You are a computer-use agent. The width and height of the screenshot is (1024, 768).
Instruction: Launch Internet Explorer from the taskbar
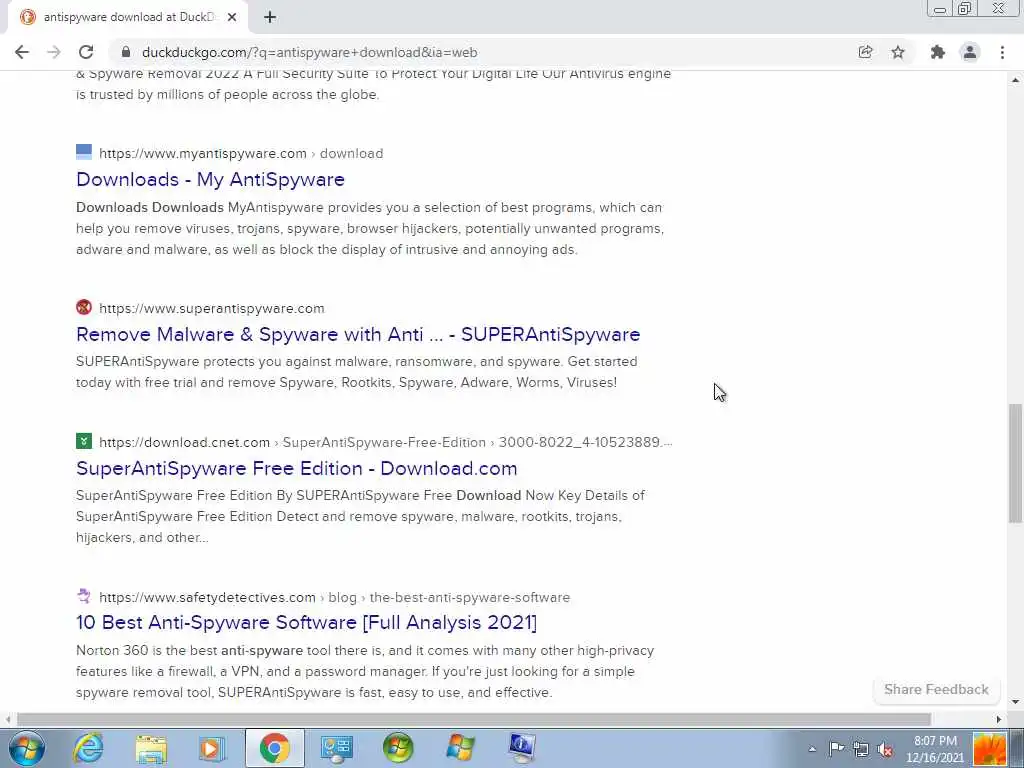pos(89,748)
